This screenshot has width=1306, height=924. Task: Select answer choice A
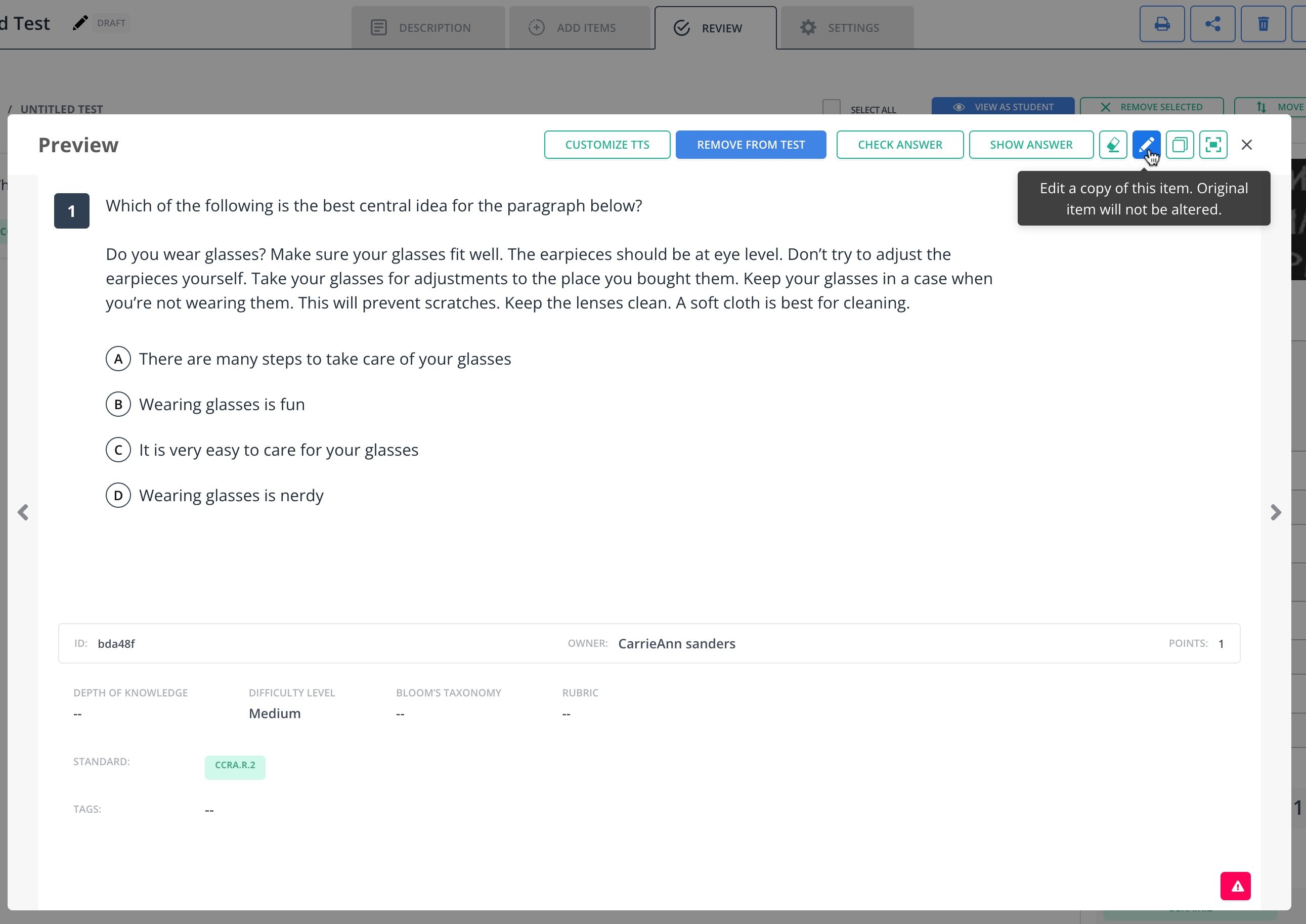[x=118, y=359]
